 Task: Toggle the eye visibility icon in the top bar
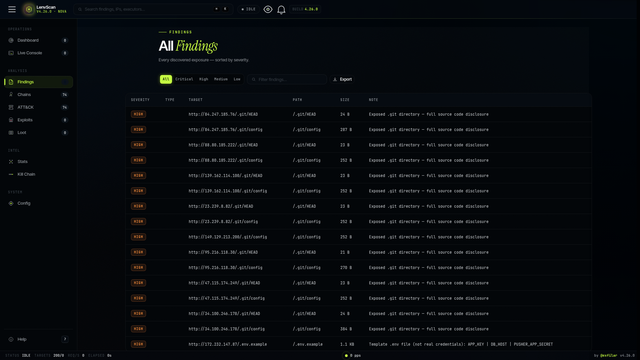tap(268, 9)
